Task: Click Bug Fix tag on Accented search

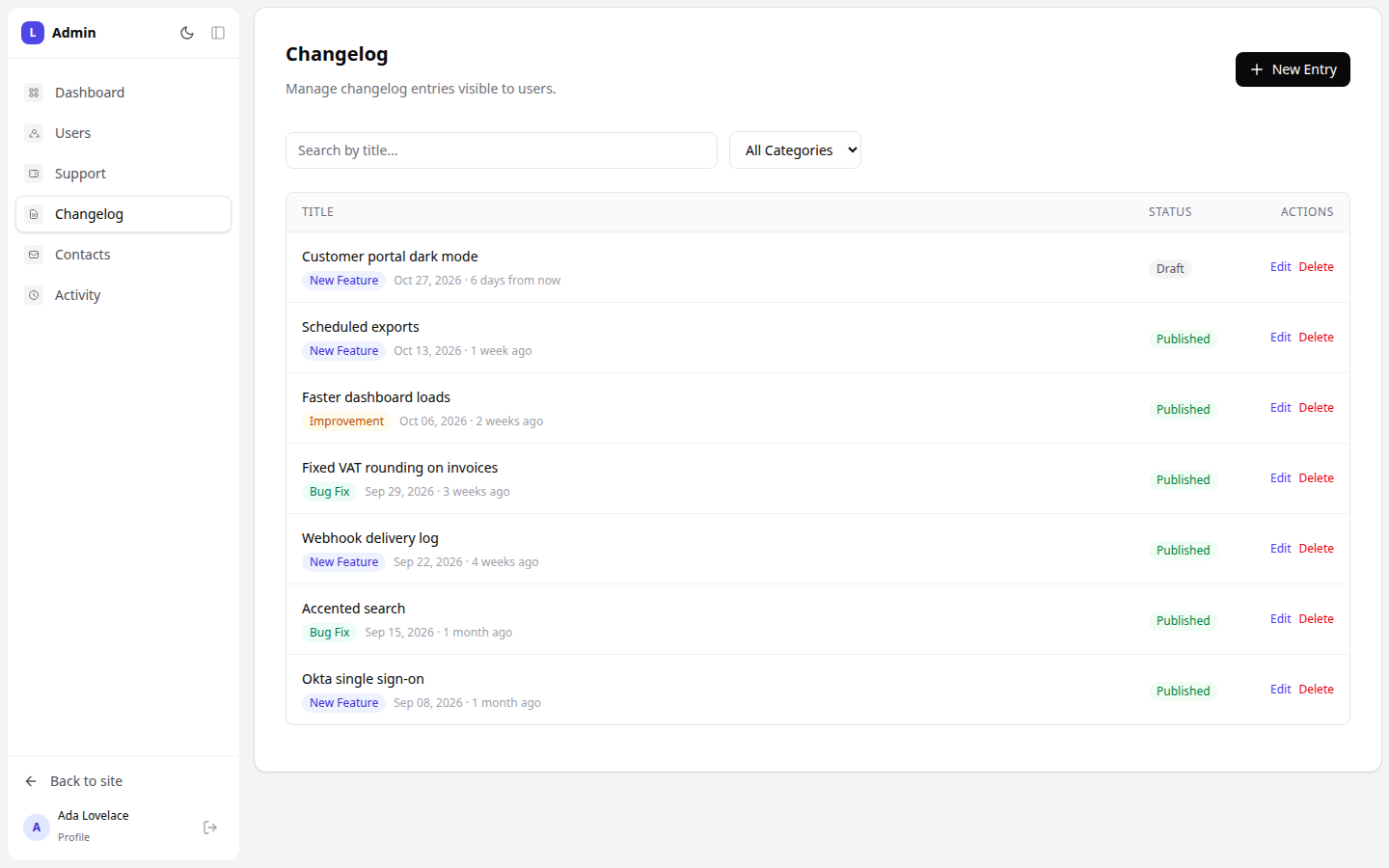Action: [329, 633]
